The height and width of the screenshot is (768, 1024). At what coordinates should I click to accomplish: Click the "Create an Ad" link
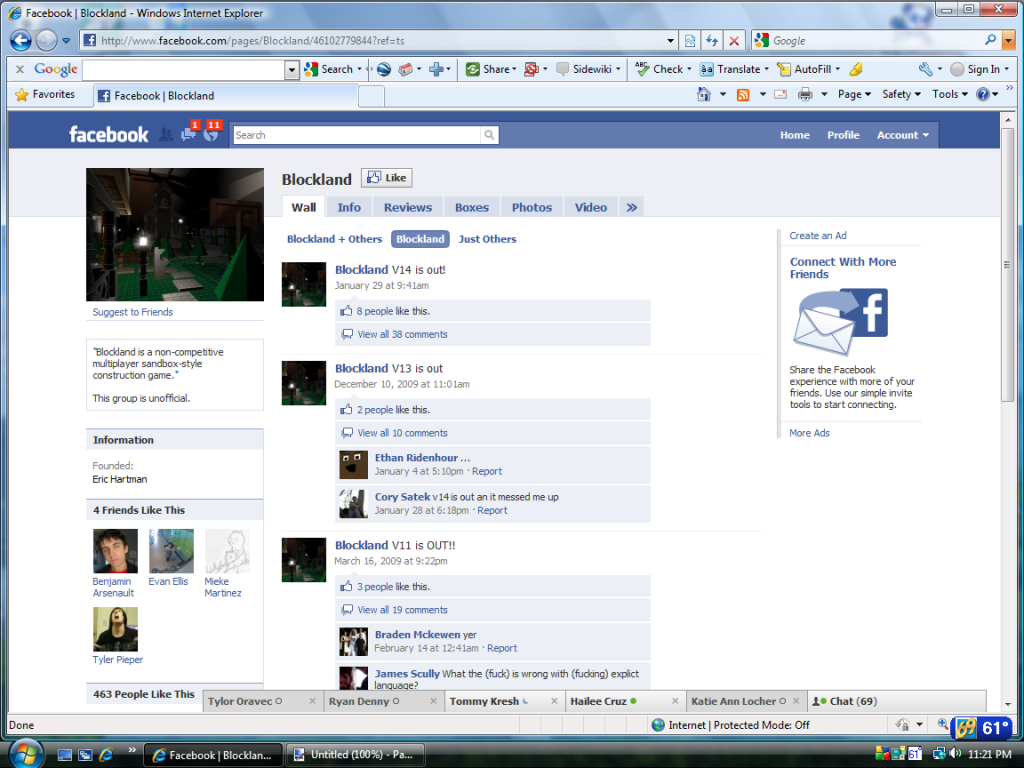click(x=818, y=236)
